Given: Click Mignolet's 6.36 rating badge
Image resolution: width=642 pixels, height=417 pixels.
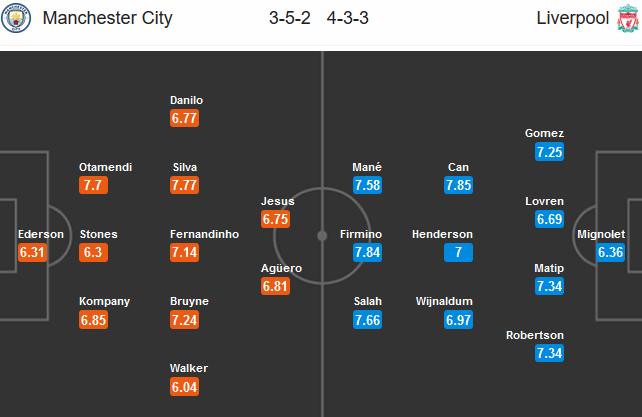Looking at the screenshot, I should tap(610, 252).
